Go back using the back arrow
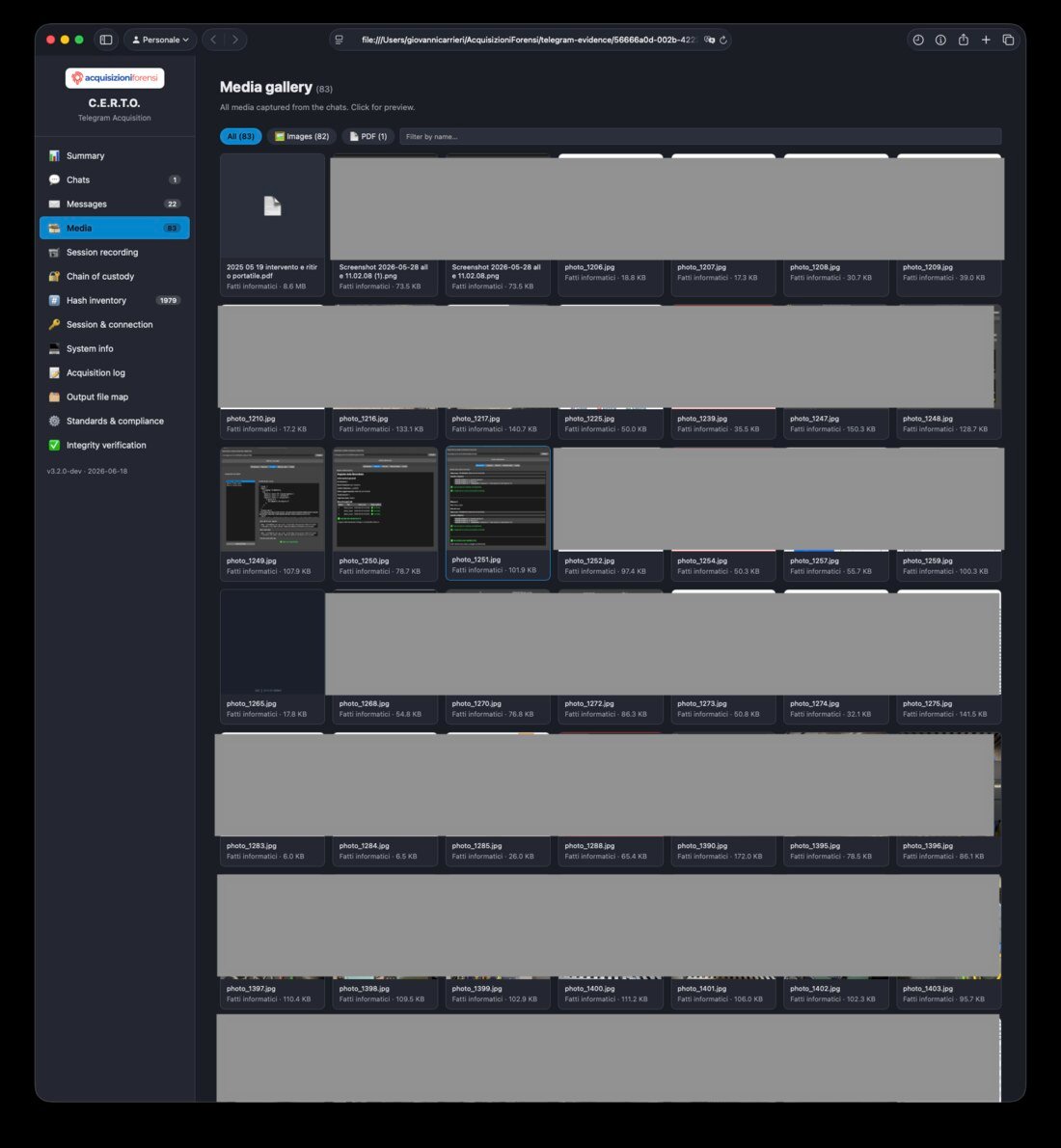Viewport: 1061px width, 1148px height. (213, 40)
